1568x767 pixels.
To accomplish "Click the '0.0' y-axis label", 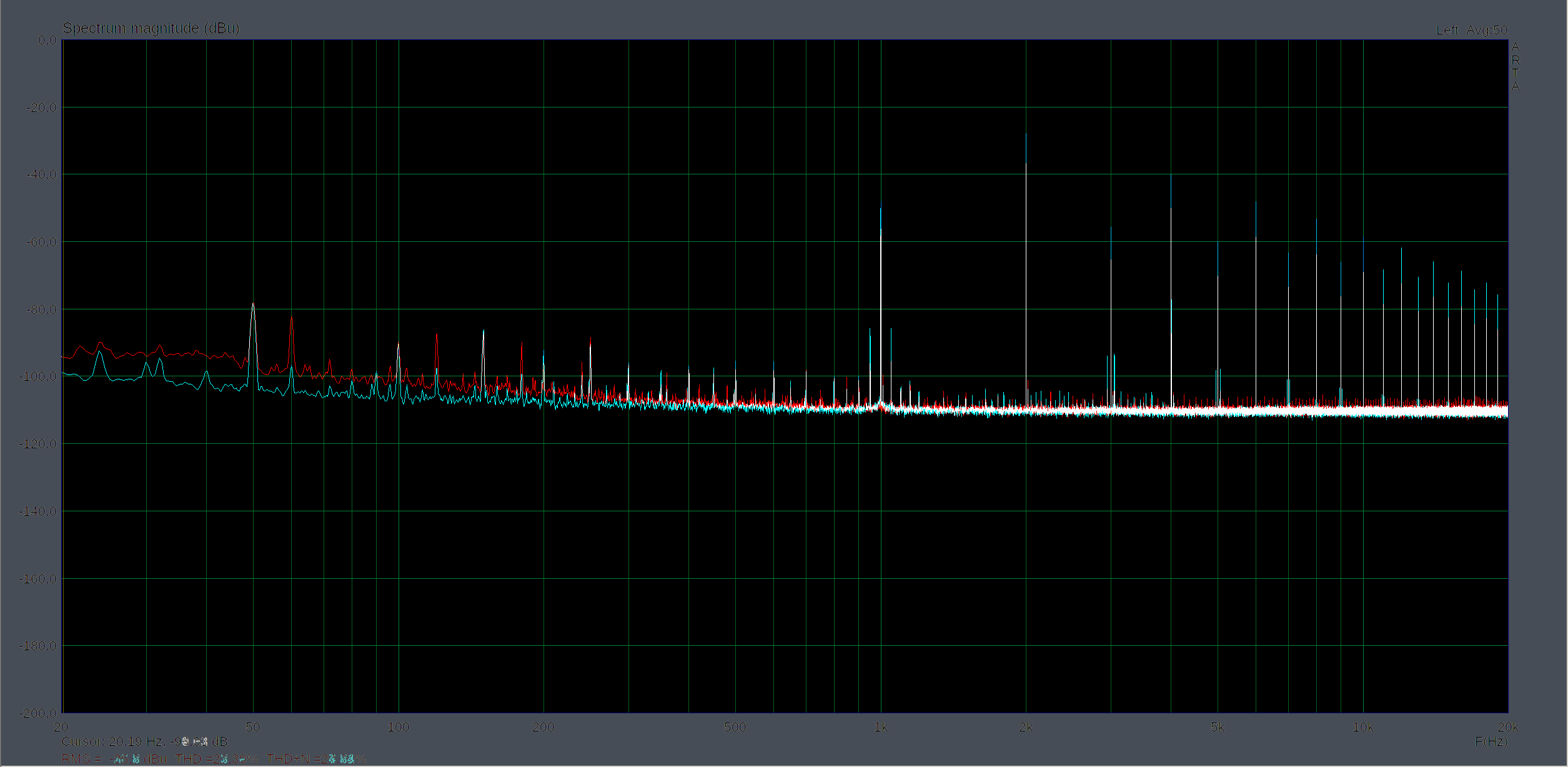I will click(47, 41).
